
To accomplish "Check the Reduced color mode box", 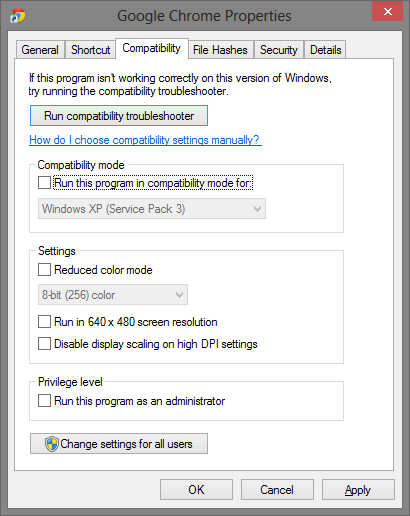I will 44,270.
